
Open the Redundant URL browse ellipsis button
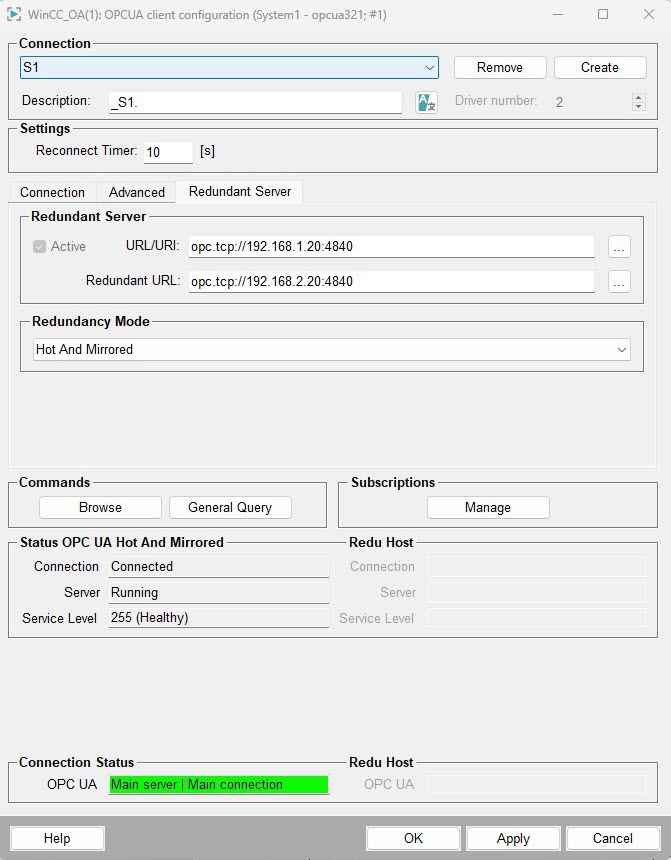click(619, 282)
